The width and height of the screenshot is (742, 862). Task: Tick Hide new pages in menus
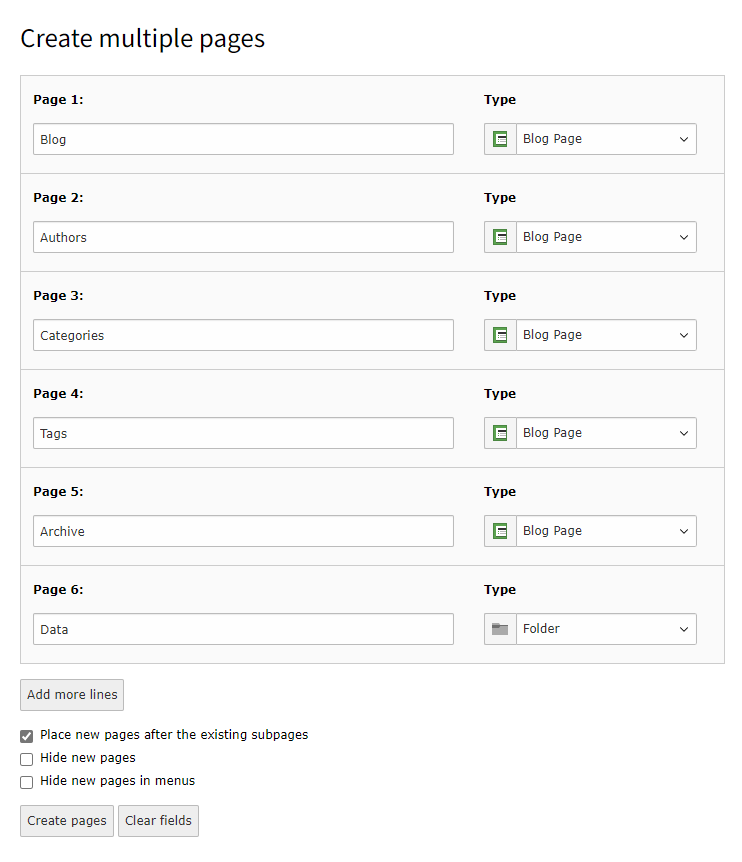[x=27, y=782]
